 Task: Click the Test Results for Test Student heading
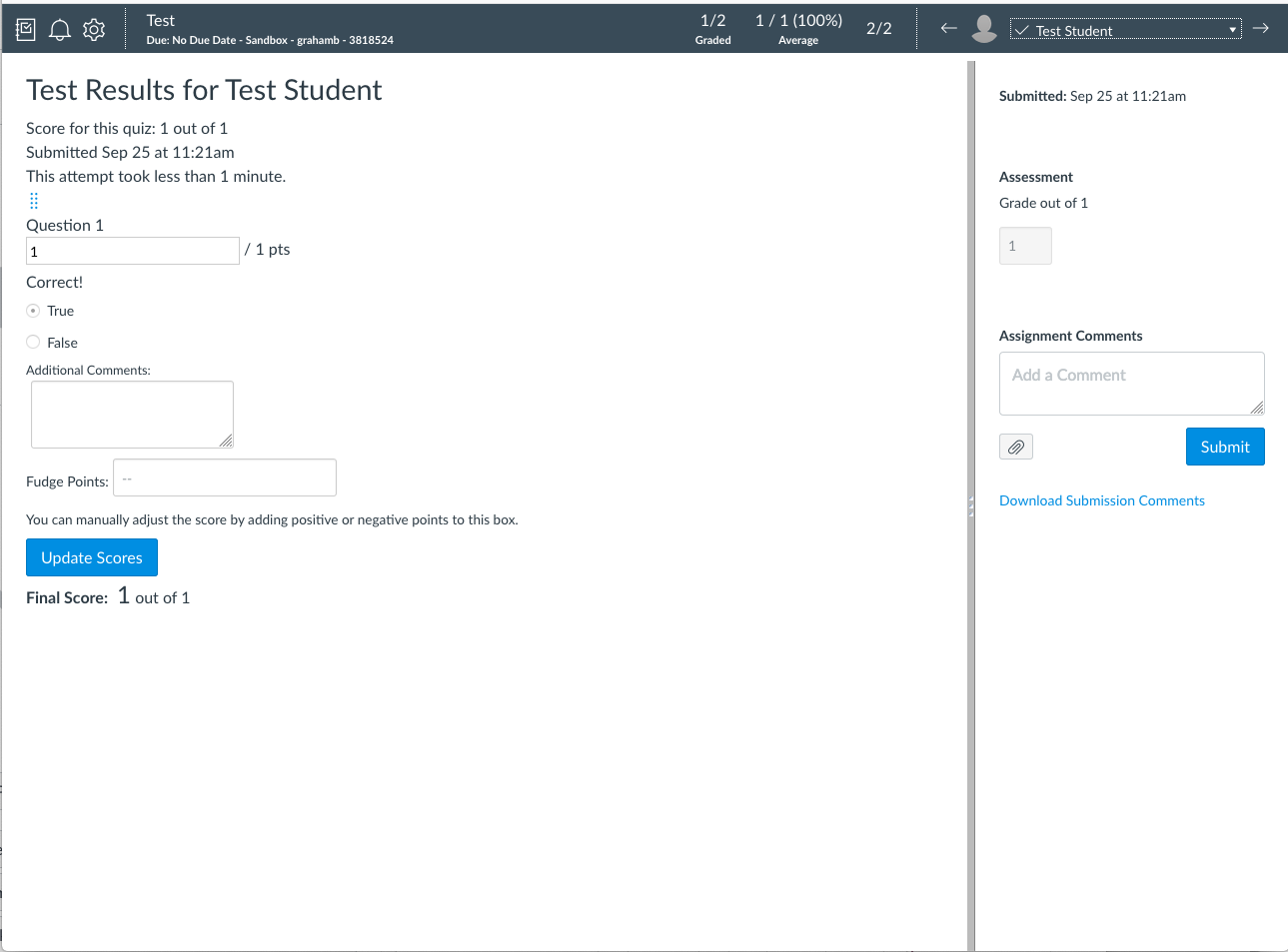pyautogui.click(x=204, y=90)
